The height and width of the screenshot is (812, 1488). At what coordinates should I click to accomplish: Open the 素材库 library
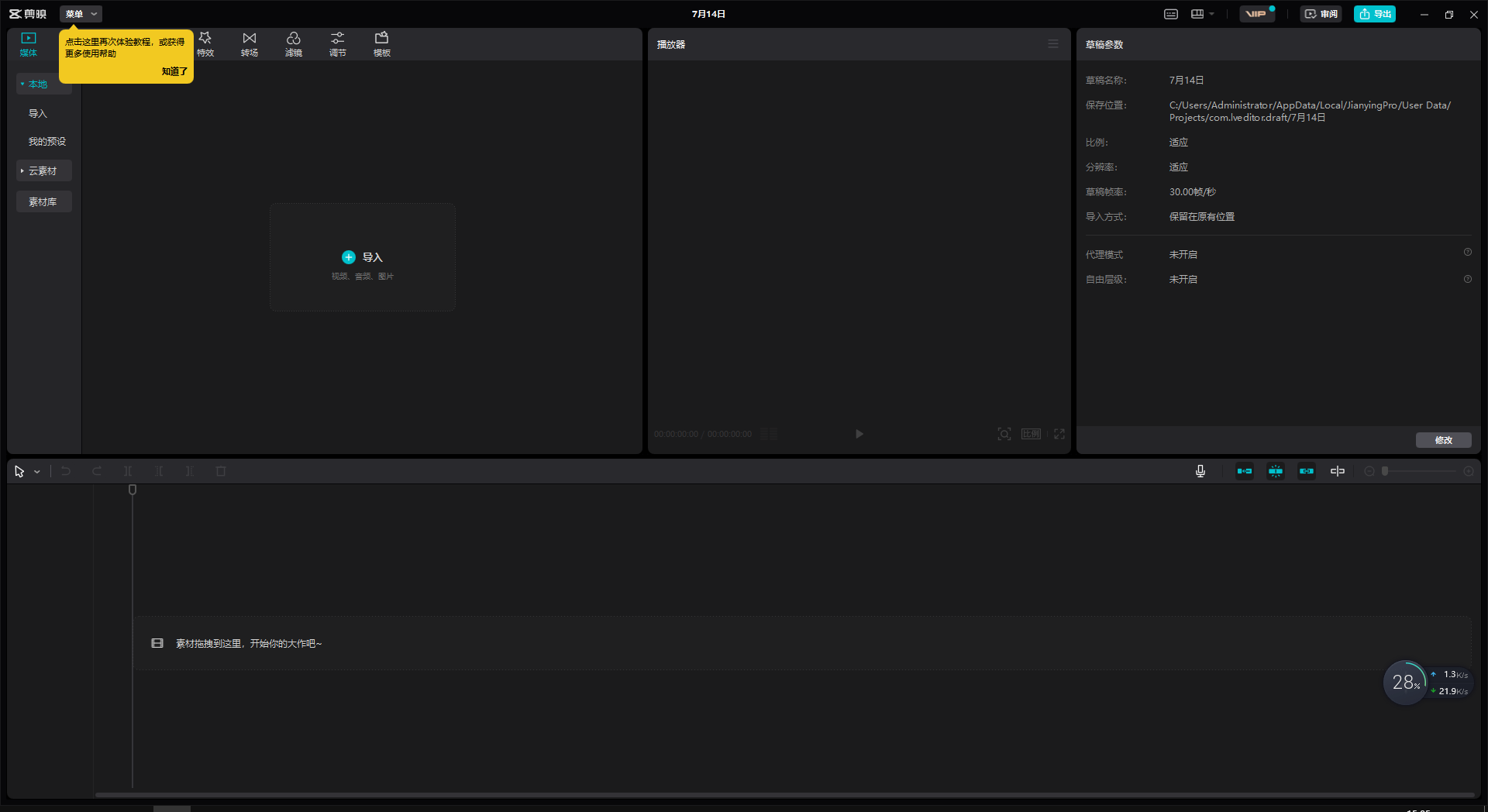pos(44,201)
